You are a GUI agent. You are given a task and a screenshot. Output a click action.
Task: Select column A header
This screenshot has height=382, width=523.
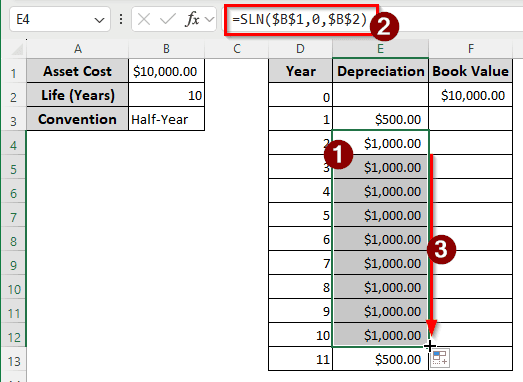78,49
